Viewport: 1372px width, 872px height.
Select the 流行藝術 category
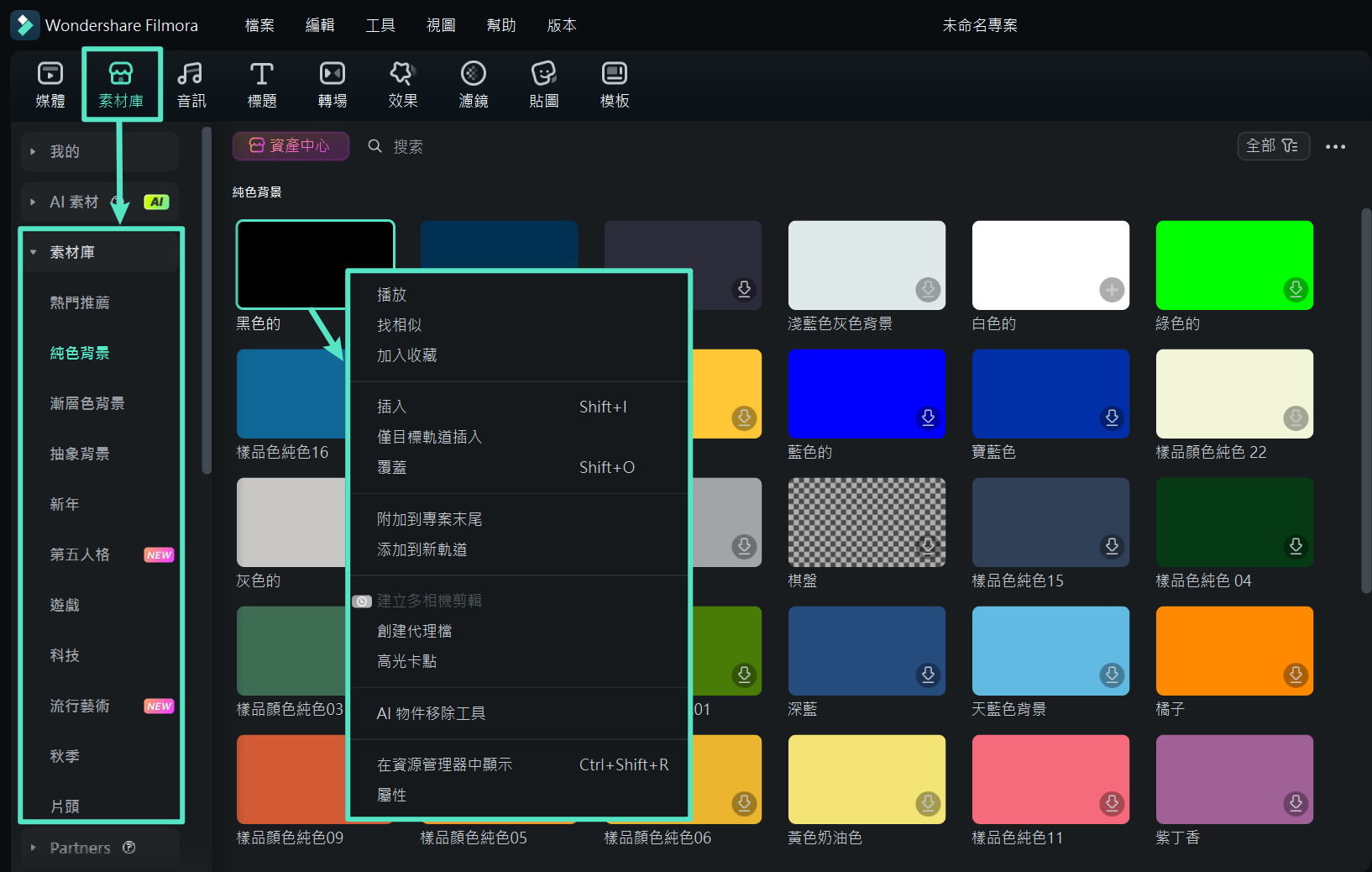(x=80, y=706)
